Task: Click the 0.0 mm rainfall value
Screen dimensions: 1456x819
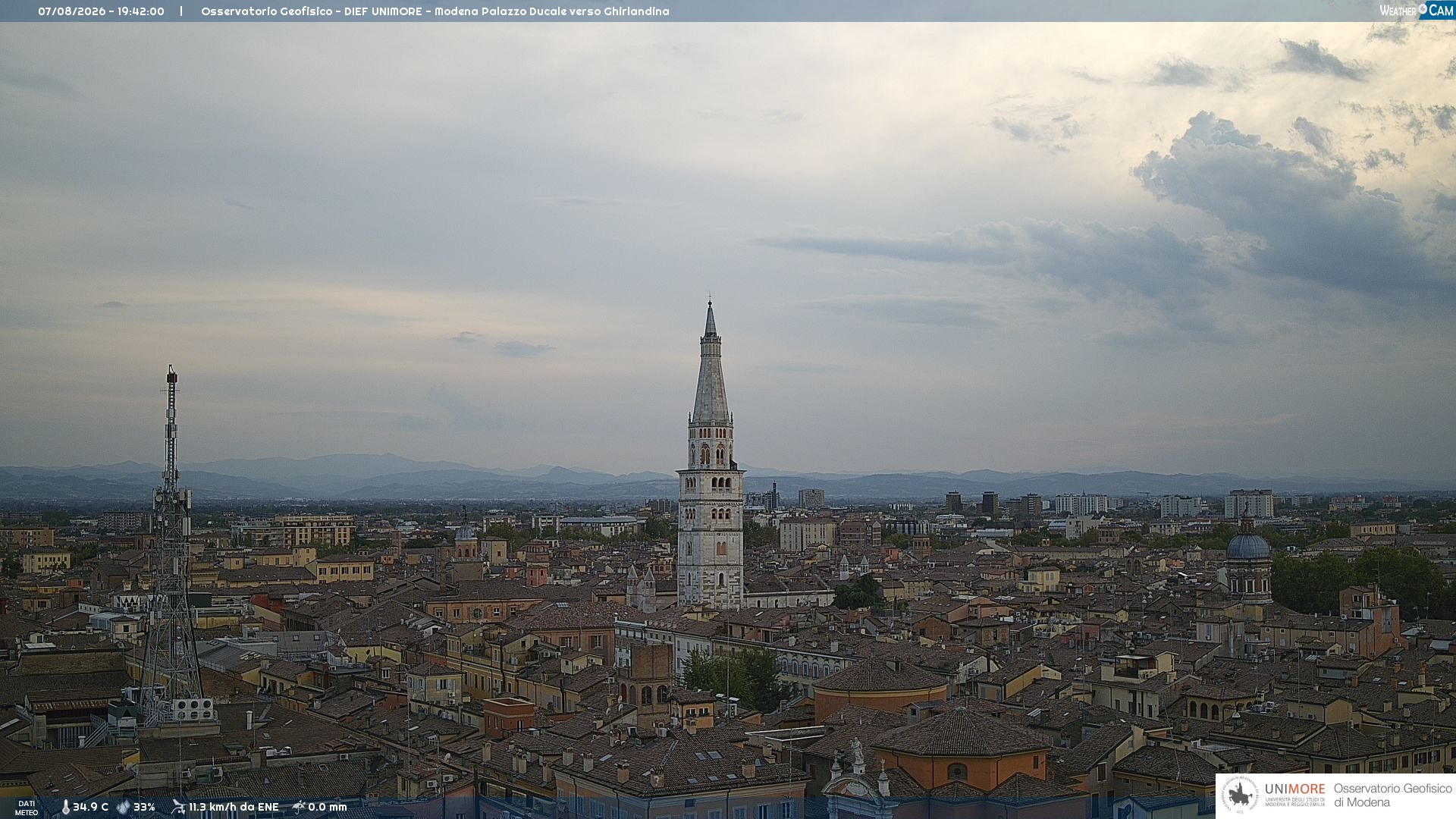Action: tap(327, 808)
